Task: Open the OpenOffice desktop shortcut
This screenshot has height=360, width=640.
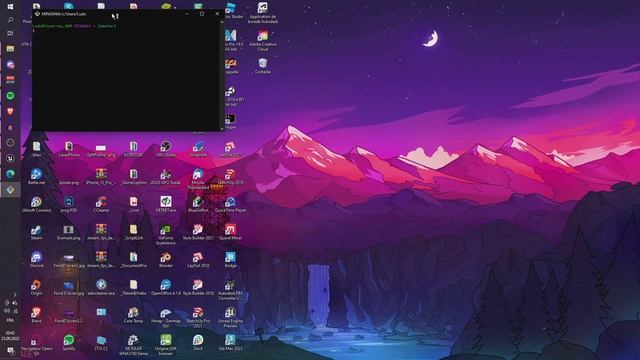Action: pyautogui.click(x=165, y=287)
